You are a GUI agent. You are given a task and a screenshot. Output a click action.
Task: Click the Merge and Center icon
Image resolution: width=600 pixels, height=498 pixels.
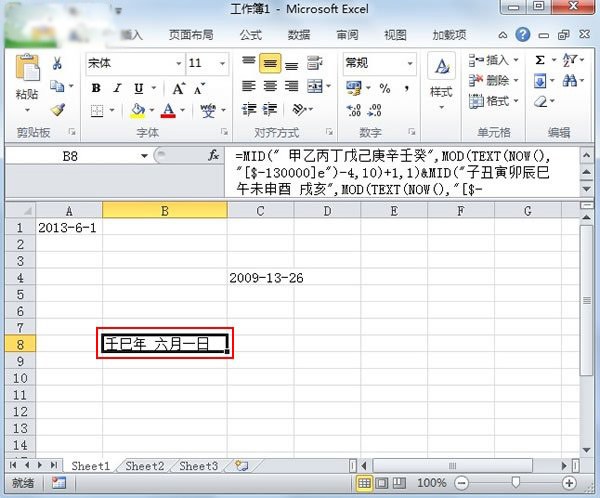[315, 87]
